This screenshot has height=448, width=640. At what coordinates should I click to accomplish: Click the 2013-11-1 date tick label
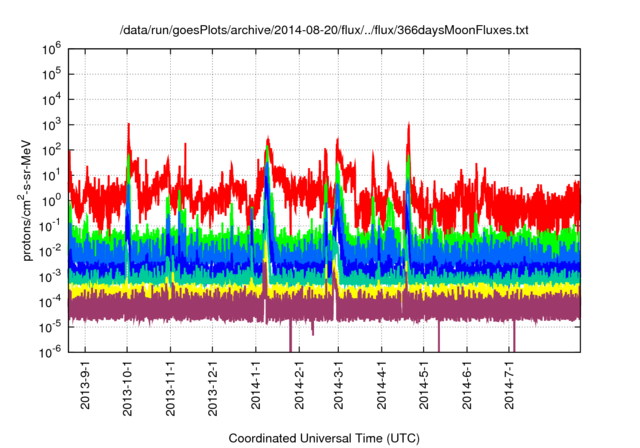coord(170,386)
